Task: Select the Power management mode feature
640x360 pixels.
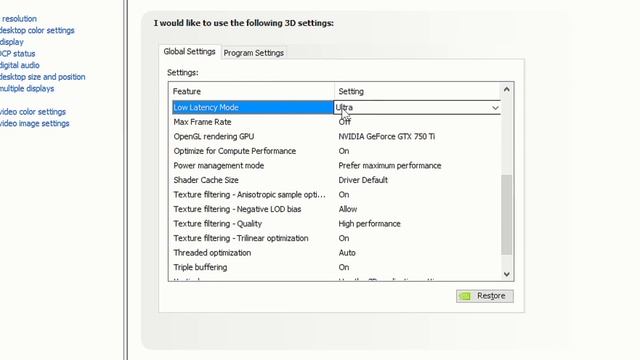Action: click(x=219, y=166)
